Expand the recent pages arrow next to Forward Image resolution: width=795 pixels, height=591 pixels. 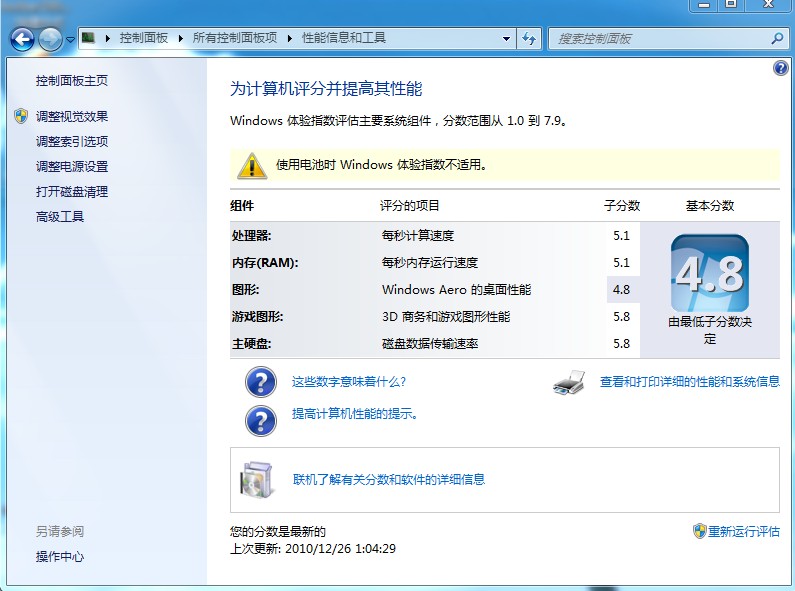click(70, 40)
